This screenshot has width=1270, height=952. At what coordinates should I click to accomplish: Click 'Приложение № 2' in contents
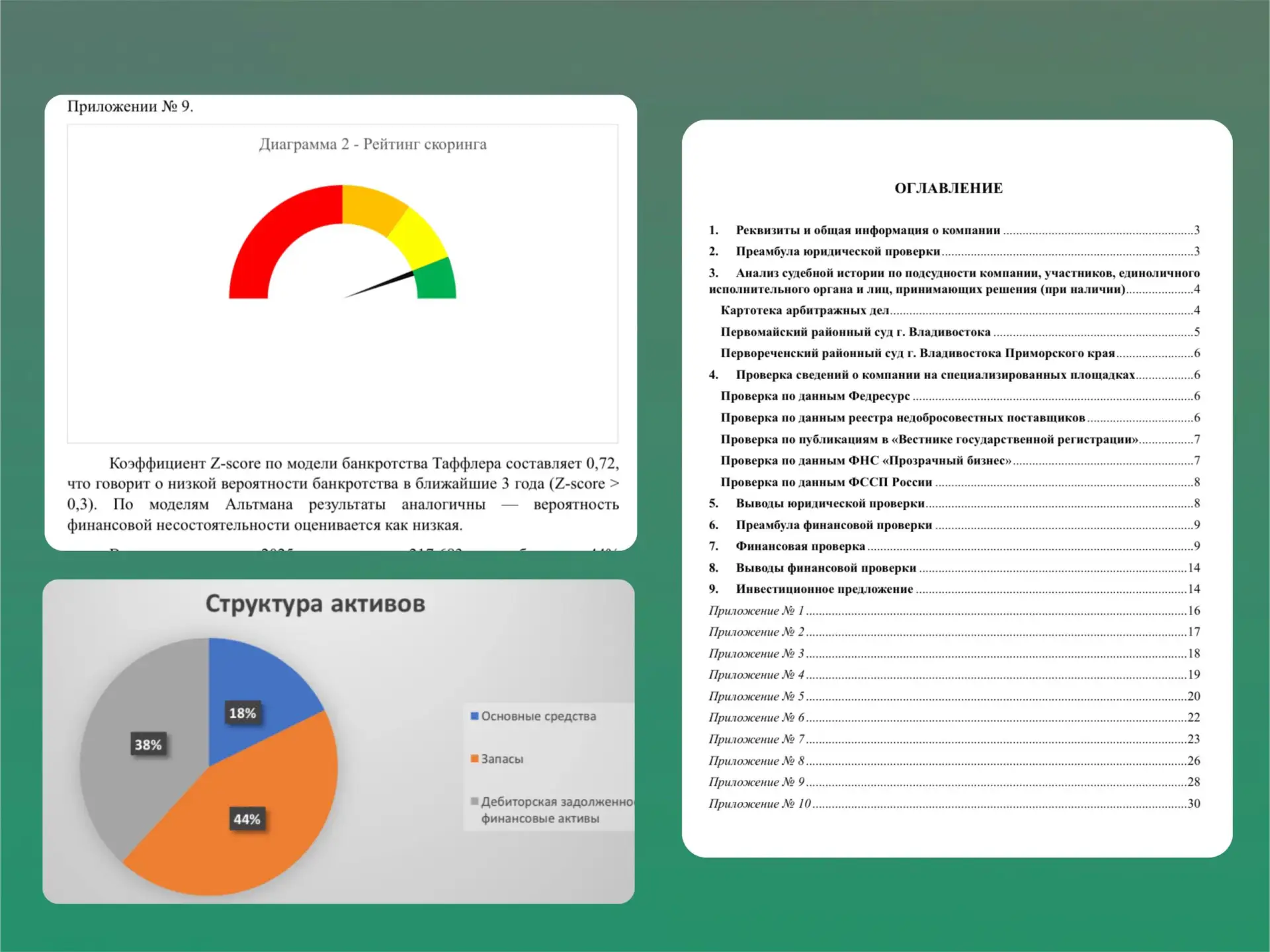pos(954,632)
